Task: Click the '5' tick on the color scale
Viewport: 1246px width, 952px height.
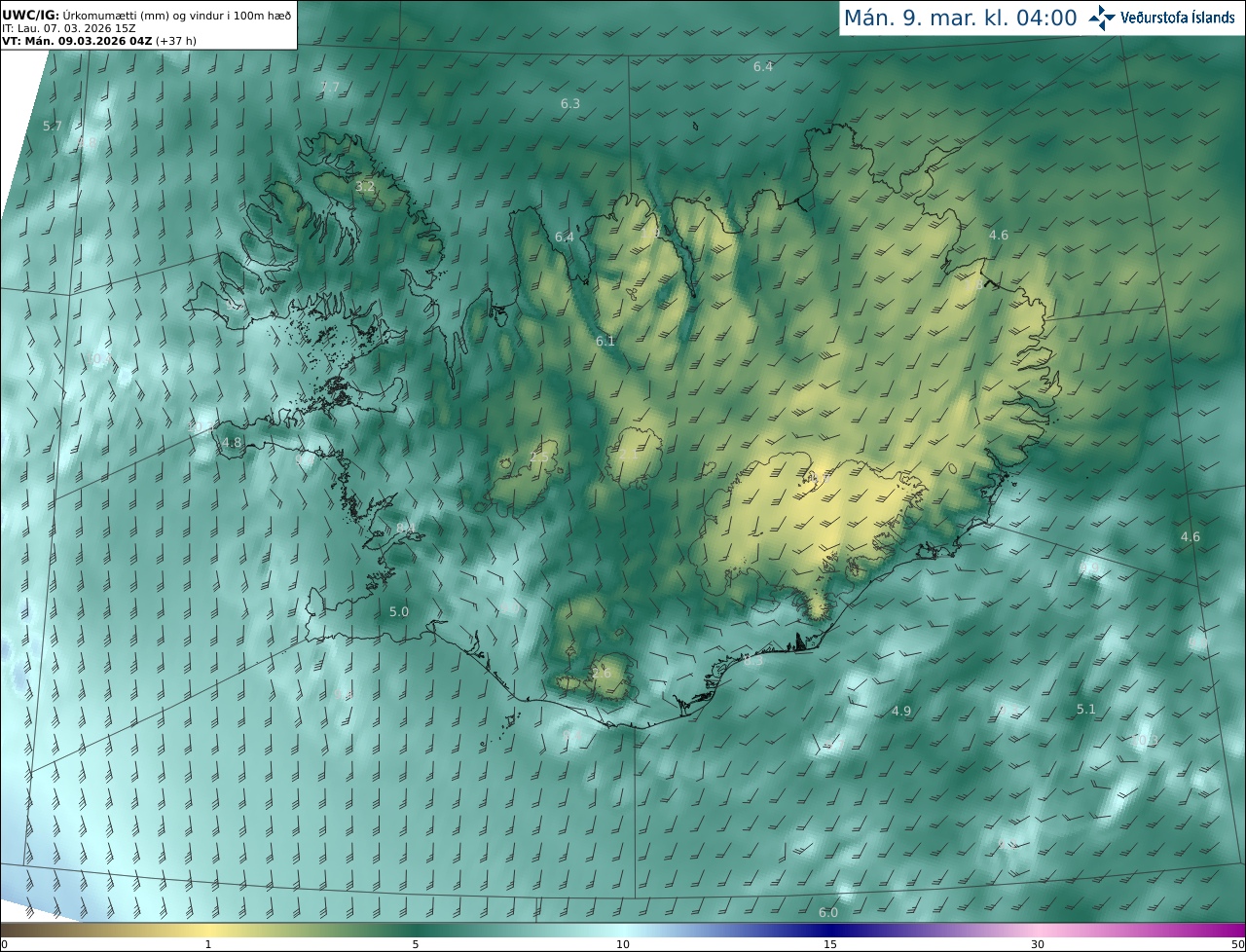Action: pyautogui.click(x=415, y=944)
